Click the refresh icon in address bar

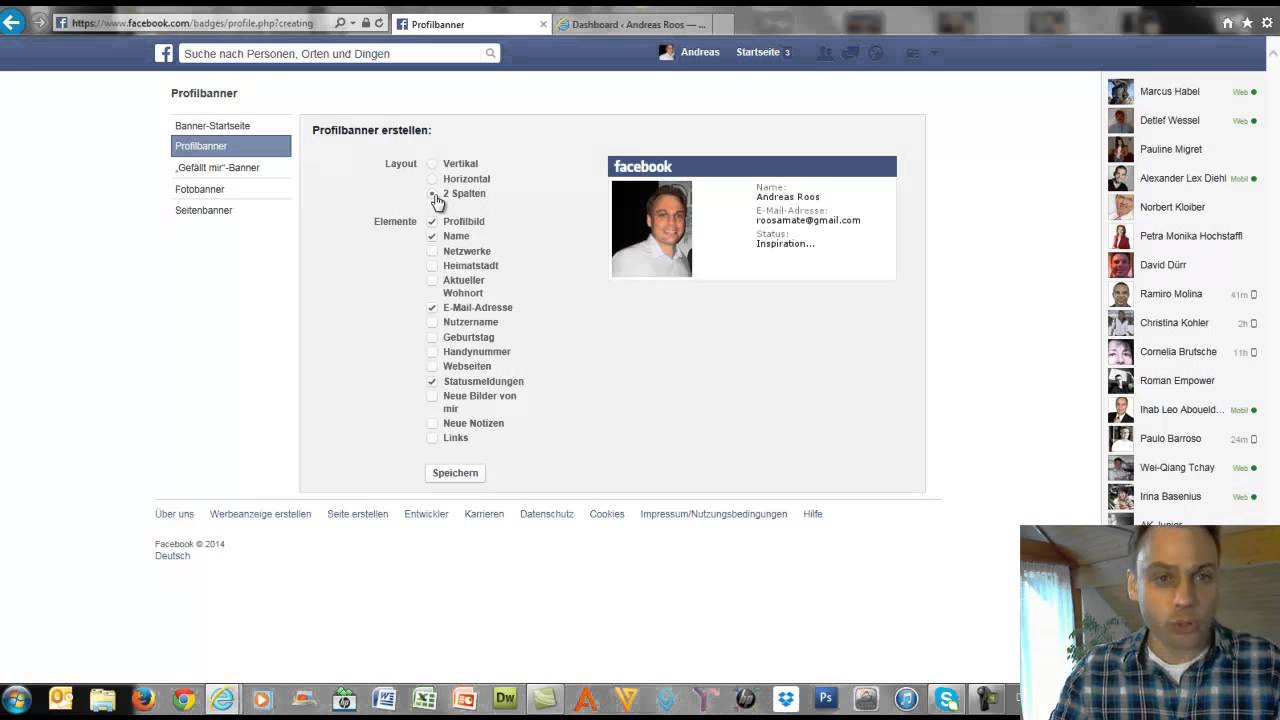coord(379,23)
